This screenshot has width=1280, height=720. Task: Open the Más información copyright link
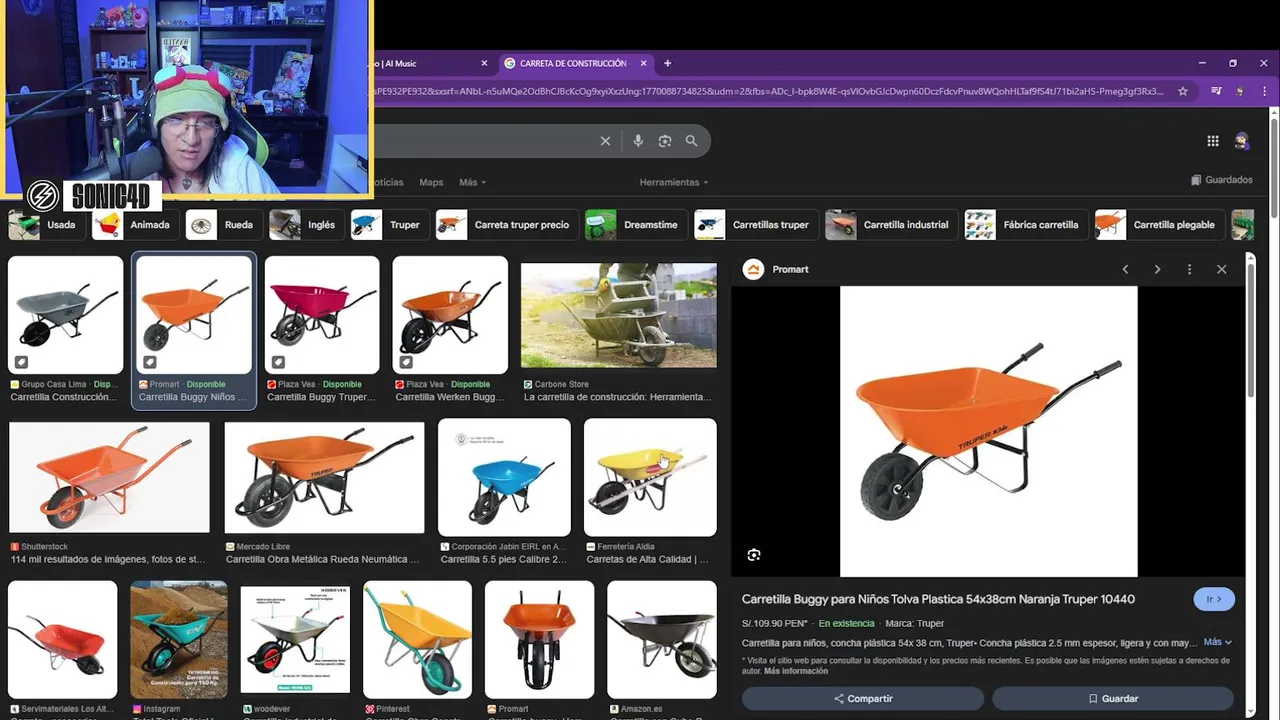click(796, 671)
